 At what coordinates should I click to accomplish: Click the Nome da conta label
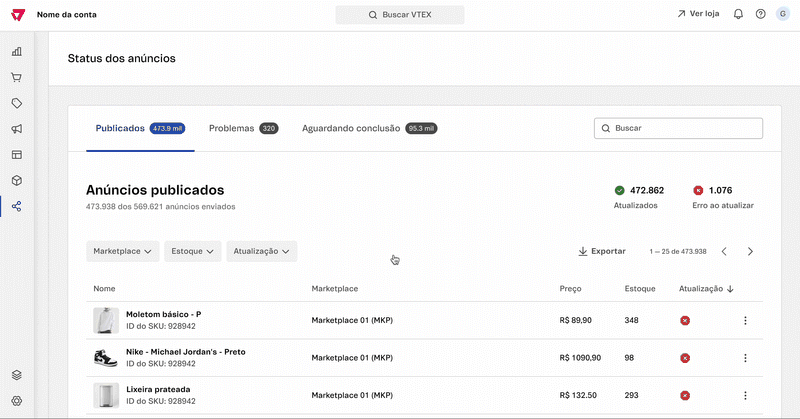pyautogui.click(x=66, y=15)
